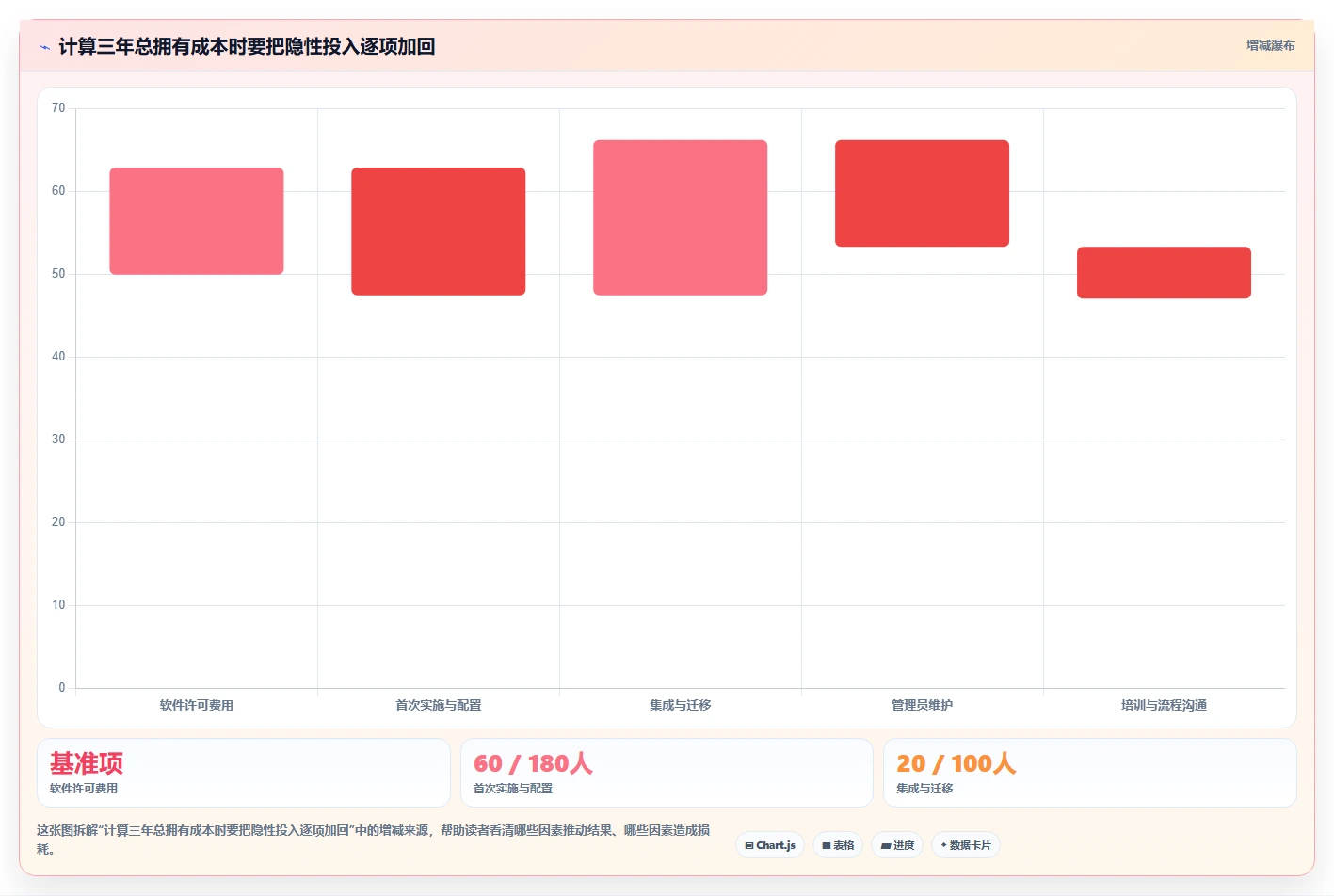Click the description paragraph starting 这张图拆解
The height and width of the screenshot is (896, 1334).
pyautogui.click(x=374, y=840)
